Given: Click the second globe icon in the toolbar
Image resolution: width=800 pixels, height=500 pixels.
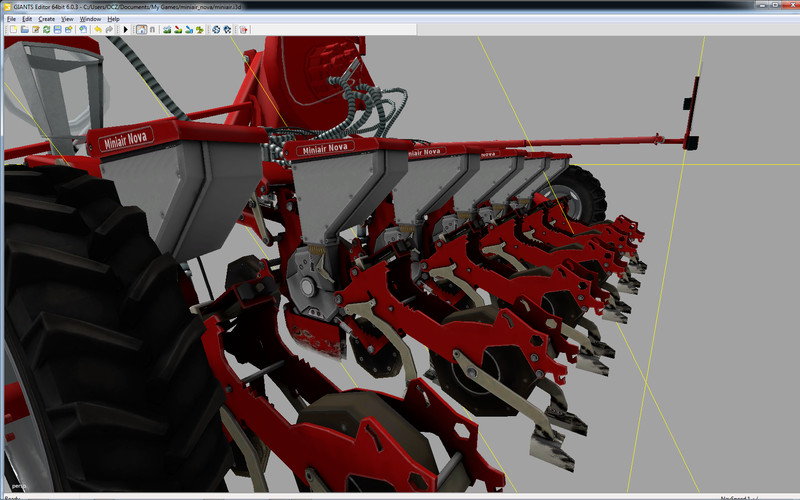Looking at the screenshot, I should click(227, 30).
